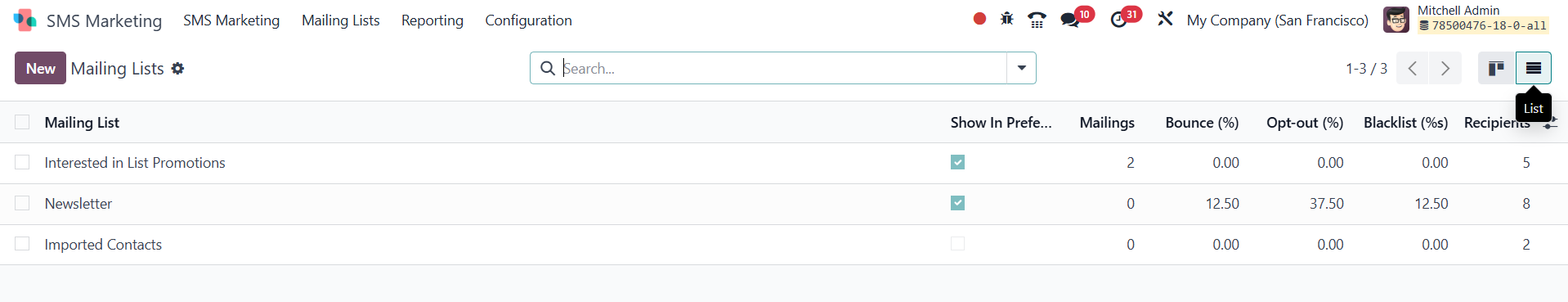This screenshot has width=1568, height=302.
Task: Open the Mitchell Admin user menu
Action: pos(1467,19)
